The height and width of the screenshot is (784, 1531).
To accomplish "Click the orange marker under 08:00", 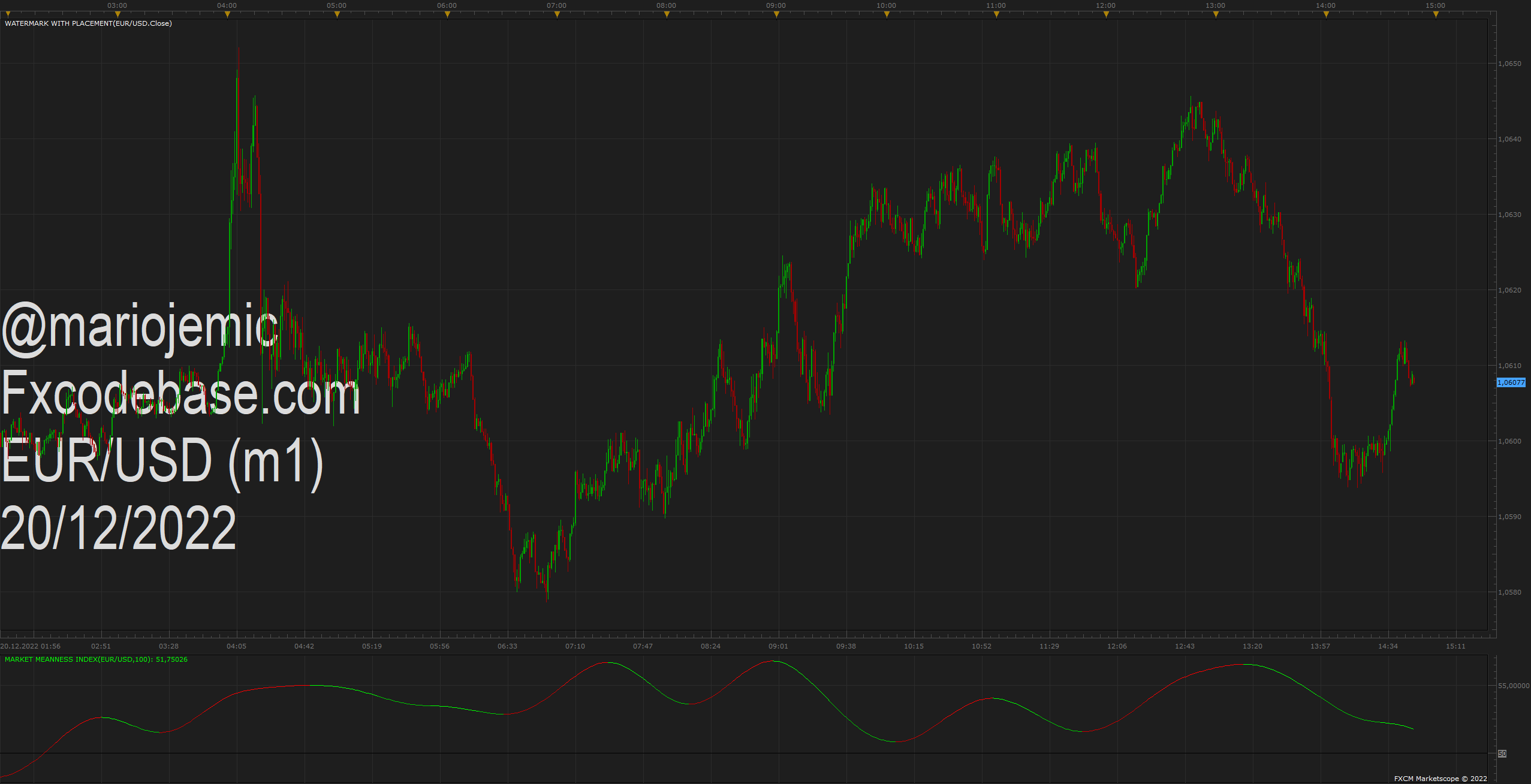I will tap(667, 14).
